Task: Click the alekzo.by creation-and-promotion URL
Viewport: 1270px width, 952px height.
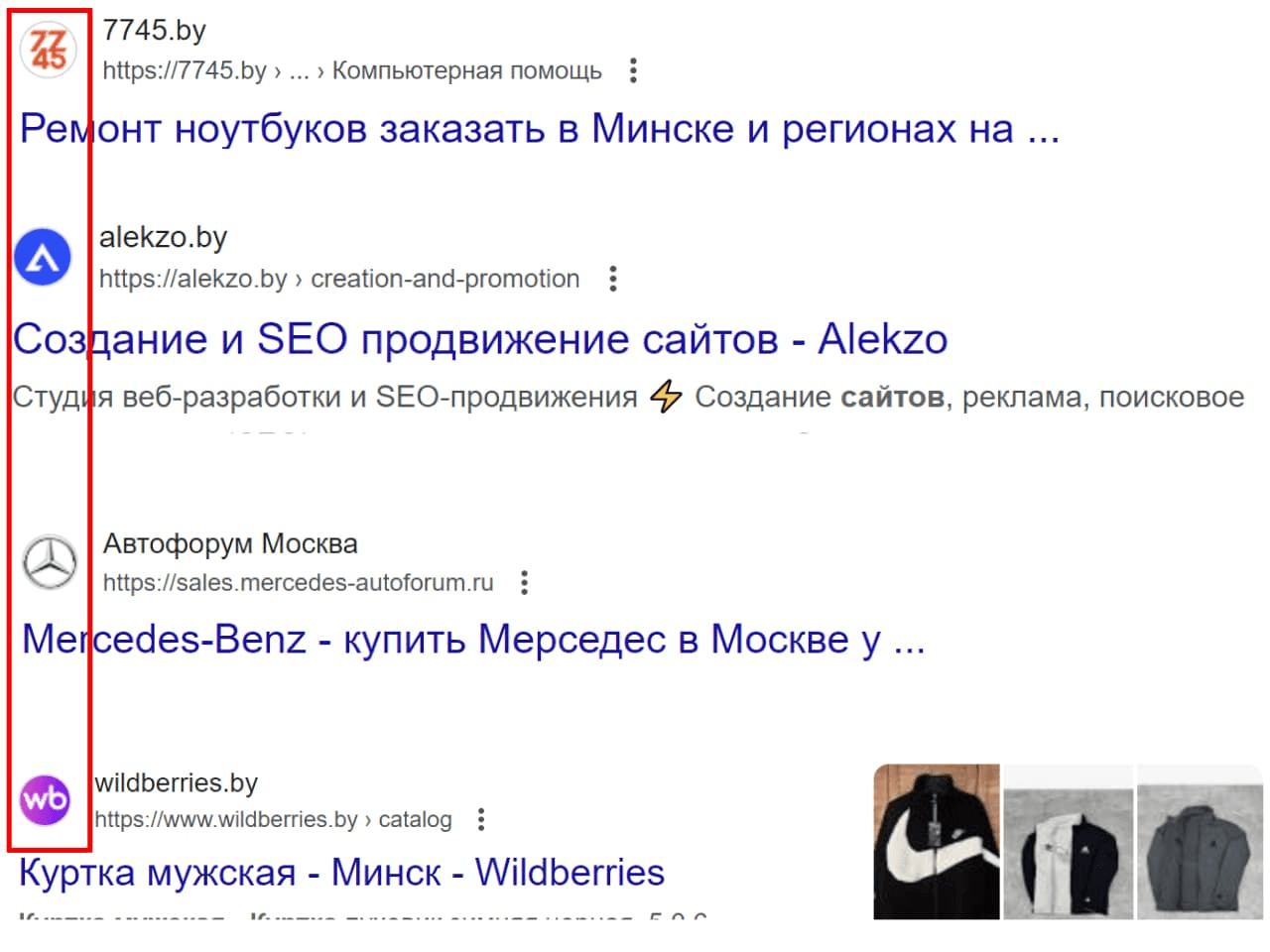Action: point(339,279)
